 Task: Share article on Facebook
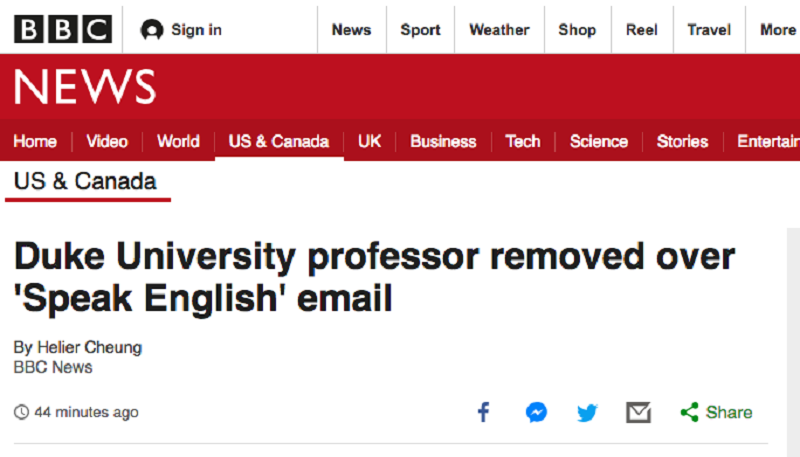tap(484, 412)
